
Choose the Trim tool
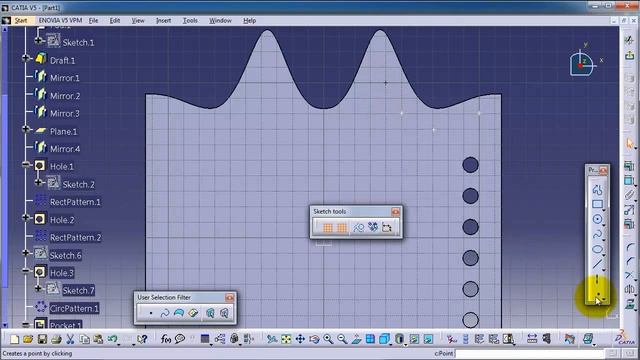[x=629, y=276]
